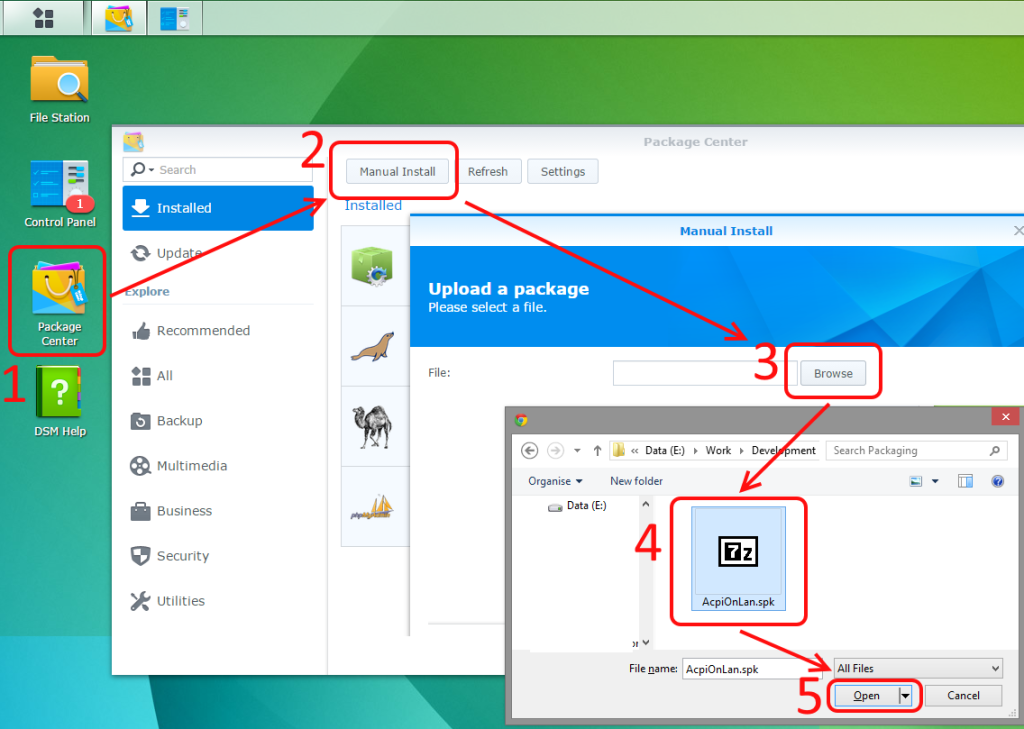Toggle the preview pane icon
Image resolution: width=1024 pixels, height=729 pixels.
(965, 481)
